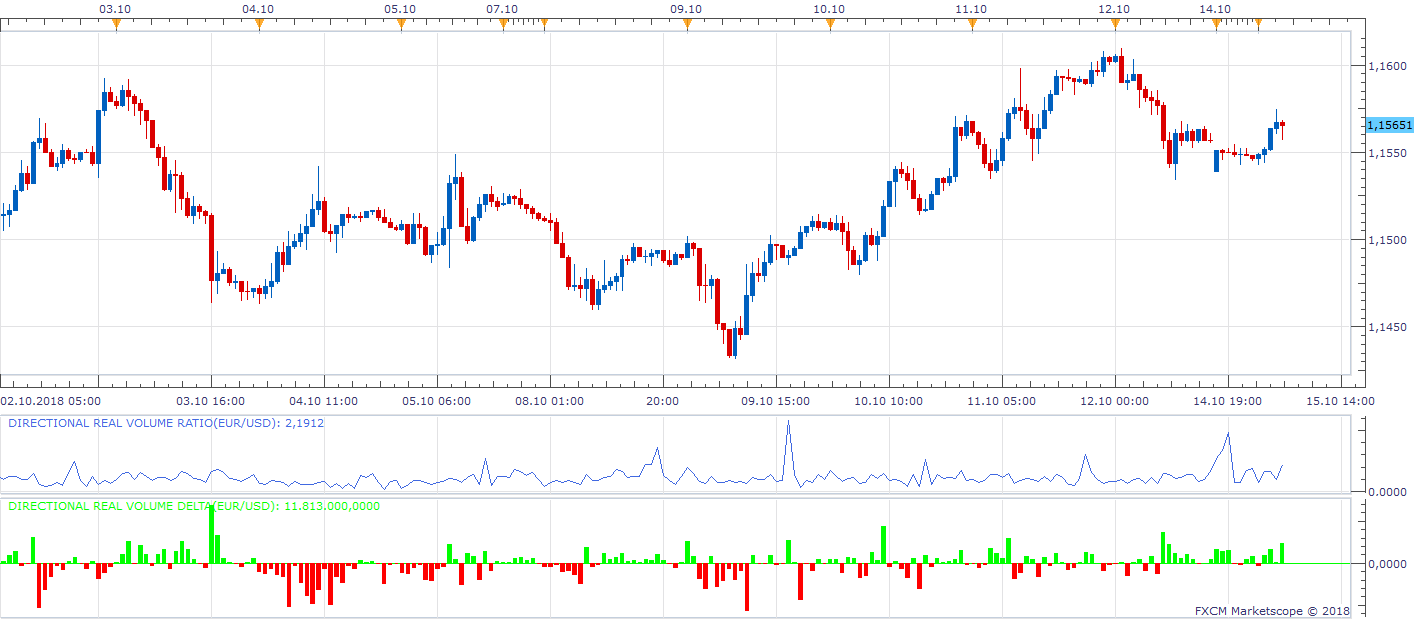Click the orange day marker under 03.10
1423x619 pixels.
click(116, 24)
